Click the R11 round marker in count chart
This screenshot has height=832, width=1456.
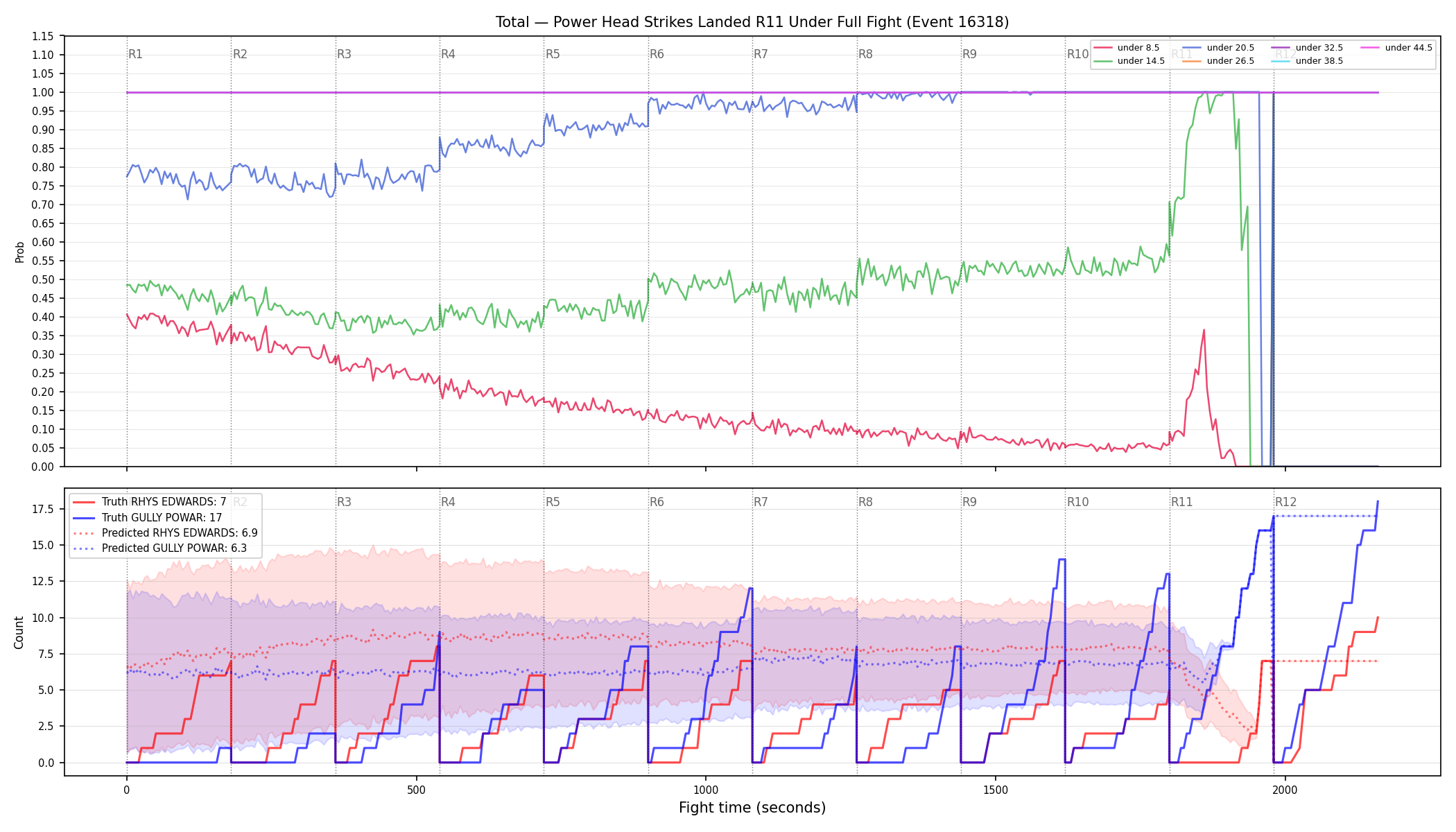coord(1182,502)
